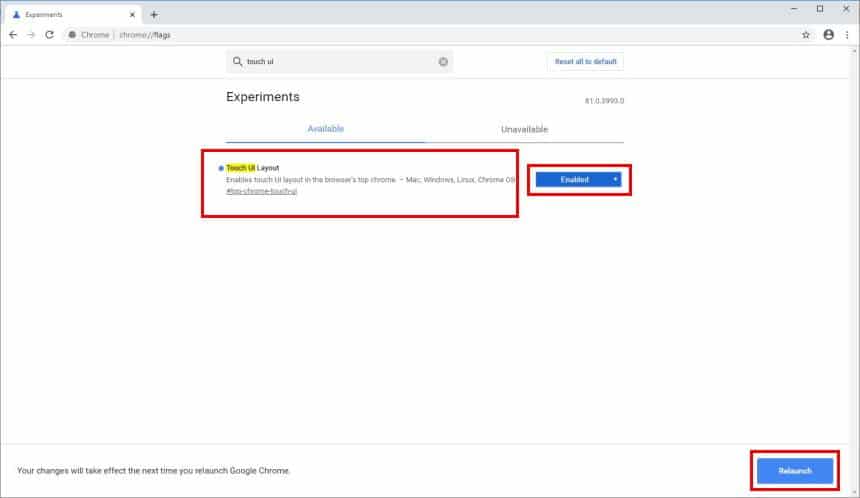Click the relaunch notice message text
The image size is (860, 498).
[153, 471]
